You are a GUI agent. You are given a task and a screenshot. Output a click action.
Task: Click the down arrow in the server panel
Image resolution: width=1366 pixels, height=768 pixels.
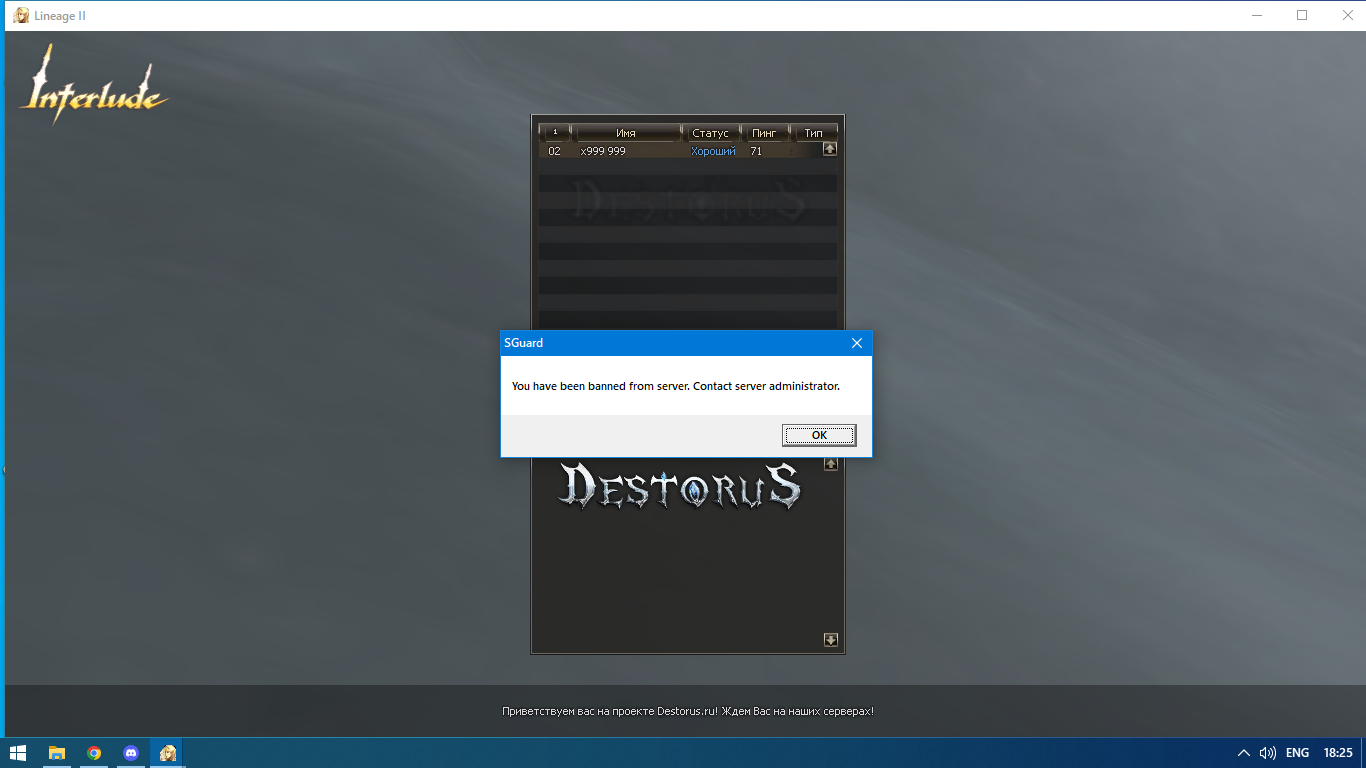click(x=830, y=640)
